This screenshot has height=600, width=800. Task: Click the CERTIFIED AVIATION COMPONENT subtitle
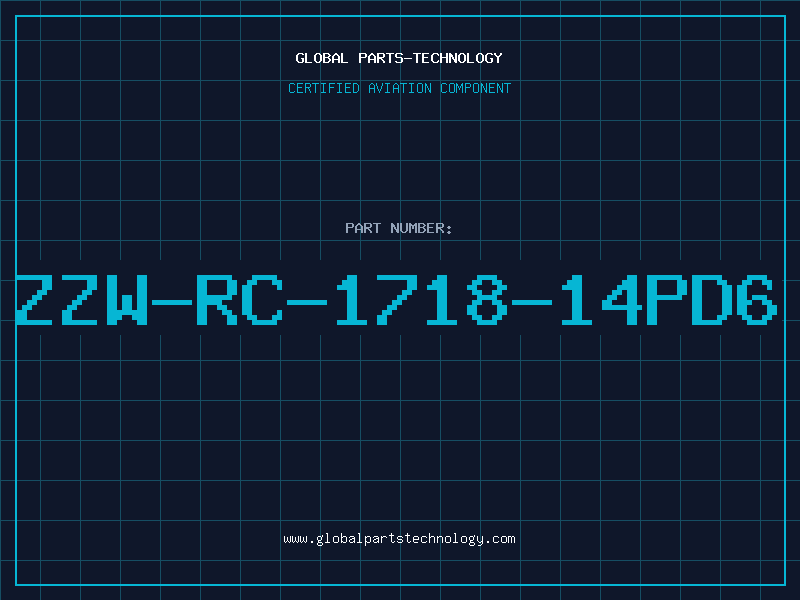[x=399, y=88]
